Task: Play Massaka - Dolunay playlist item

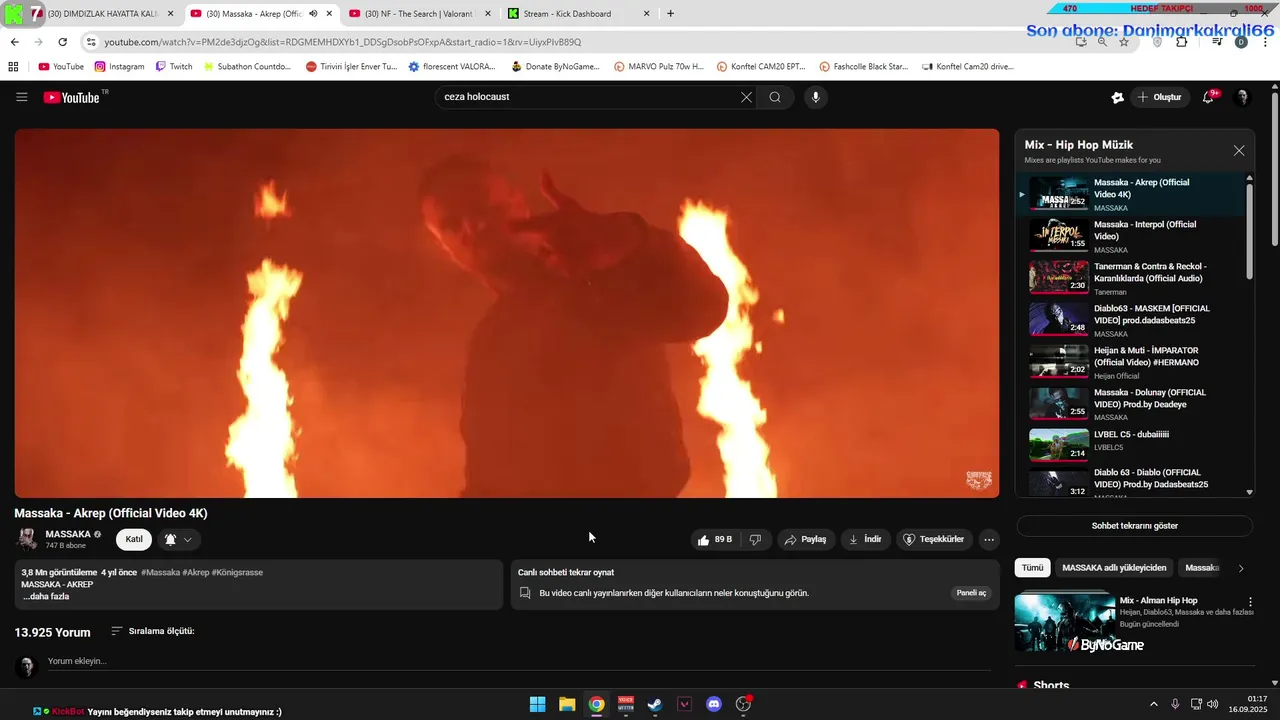Action: 1132,403
